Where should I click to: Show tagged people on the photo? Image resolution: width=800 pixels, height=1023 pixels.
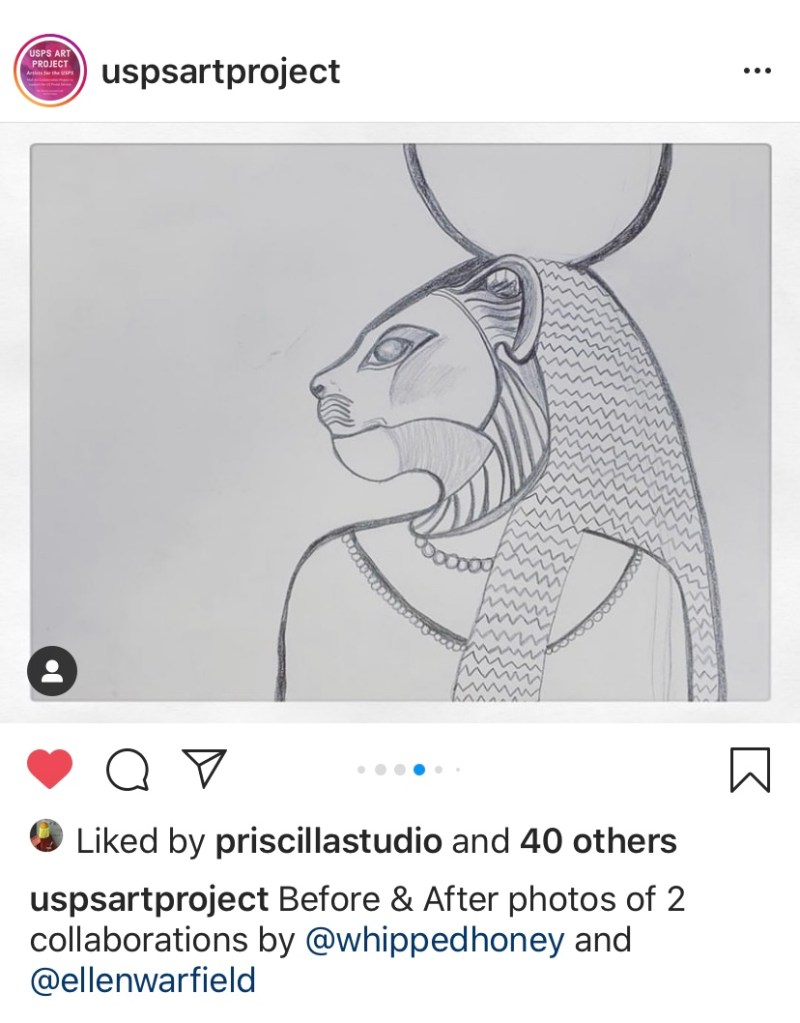[x=53, y=670]
